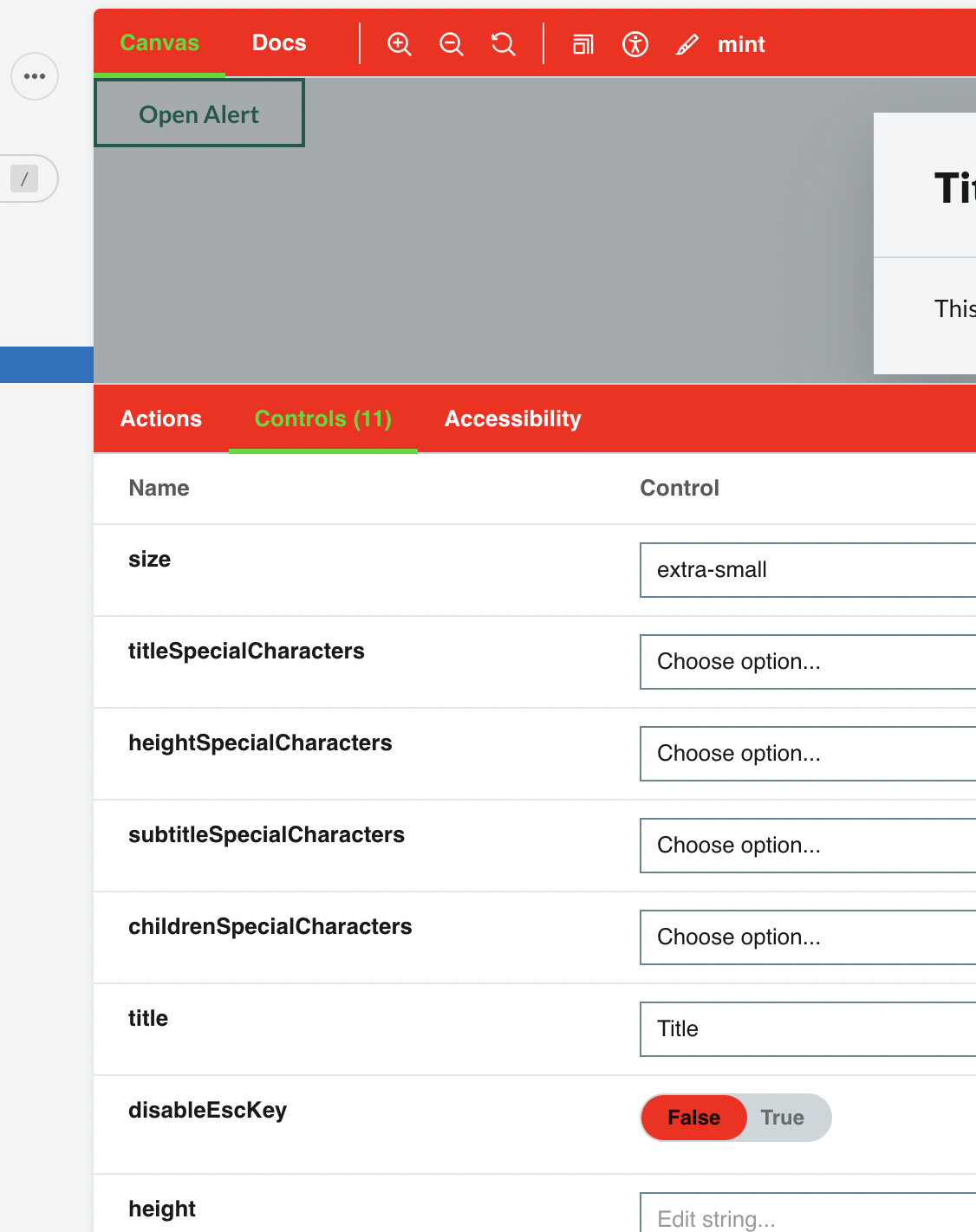The height and width of the screenshot is (1232, 976).
Task: Switch to the Actions panel
Action: click(161, 418)
